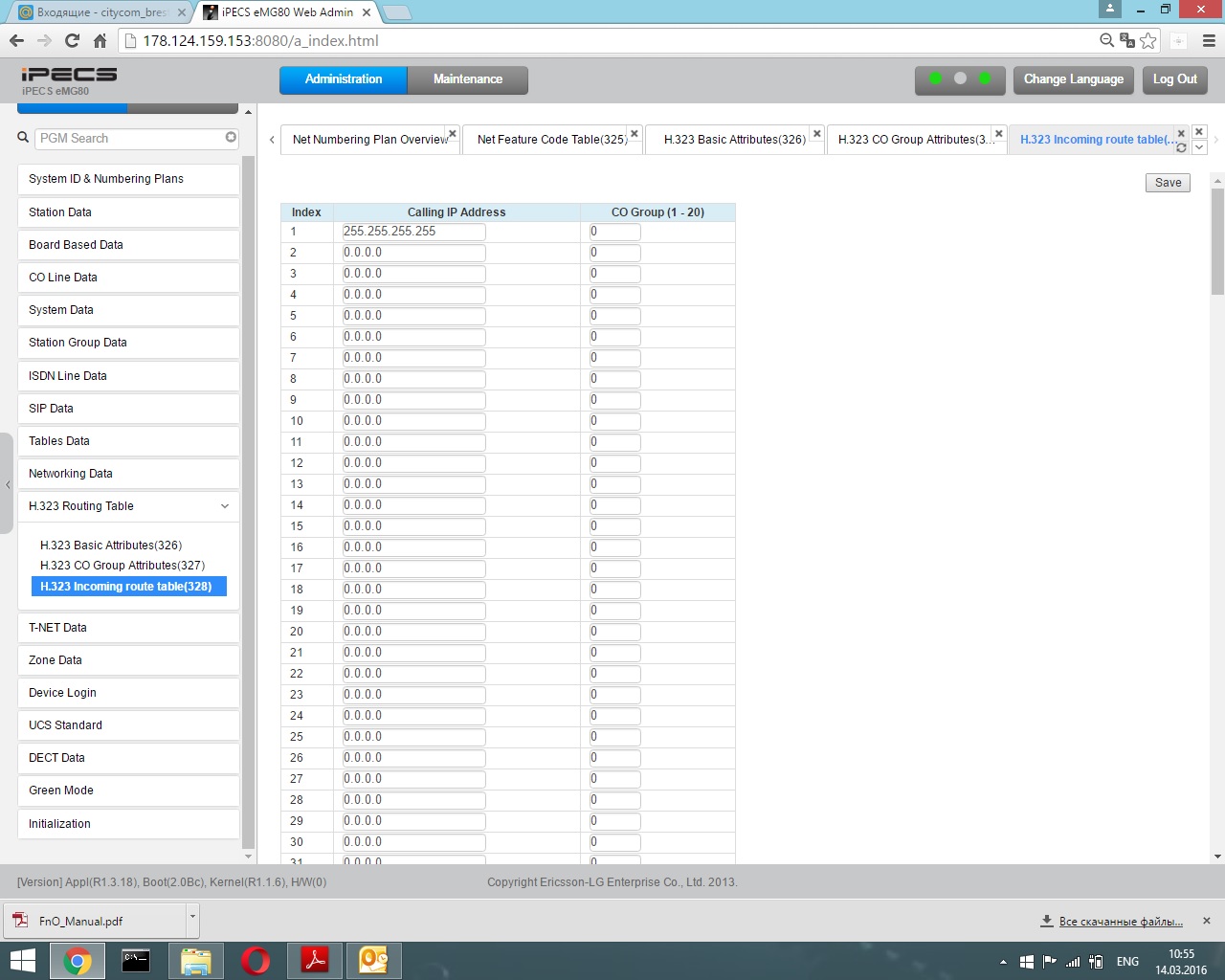
Task: Open the Chrome hamburger menu
Action: [x=1209, y=40]
